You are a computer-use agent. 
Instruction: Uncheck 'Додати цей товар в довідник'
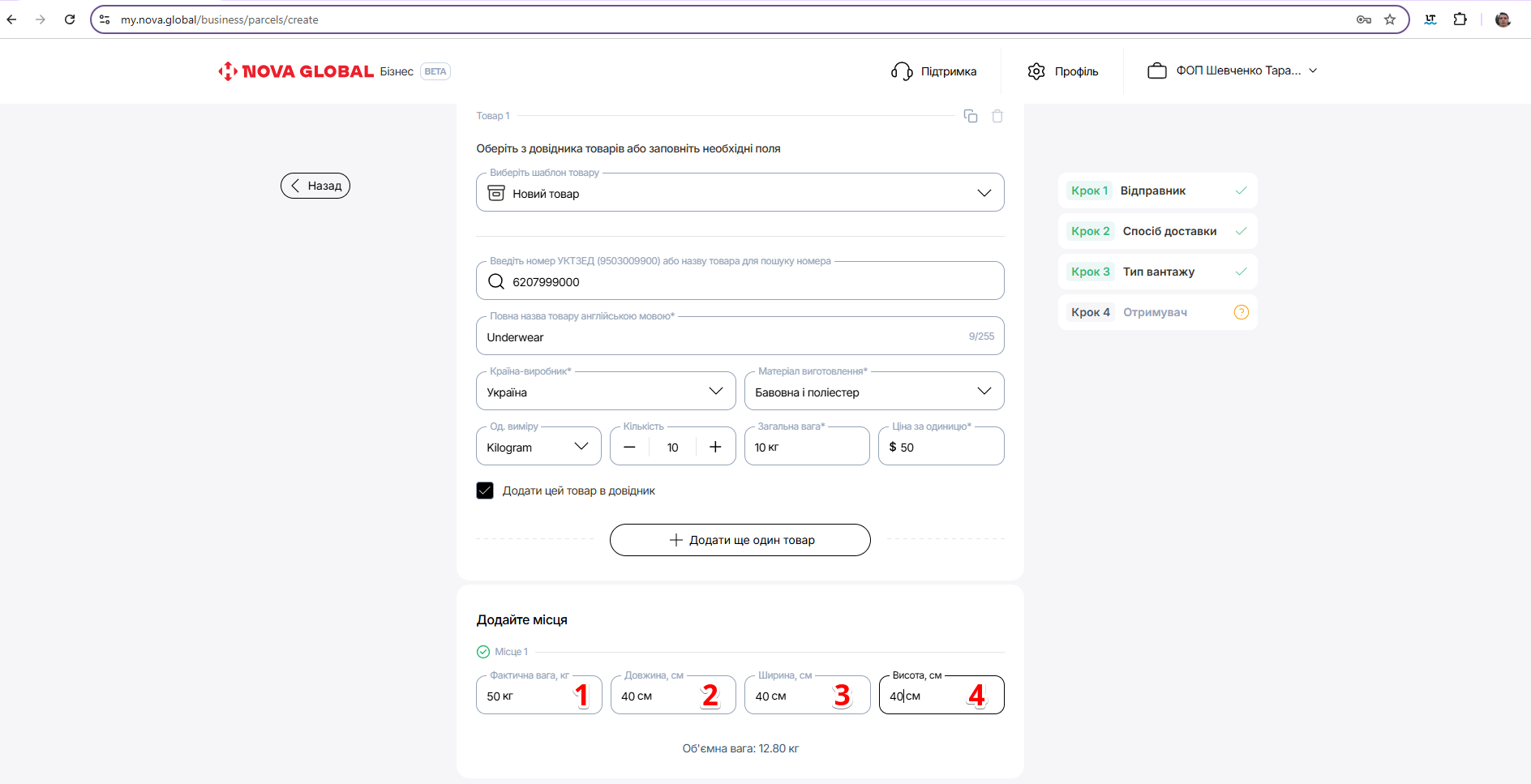485,491
